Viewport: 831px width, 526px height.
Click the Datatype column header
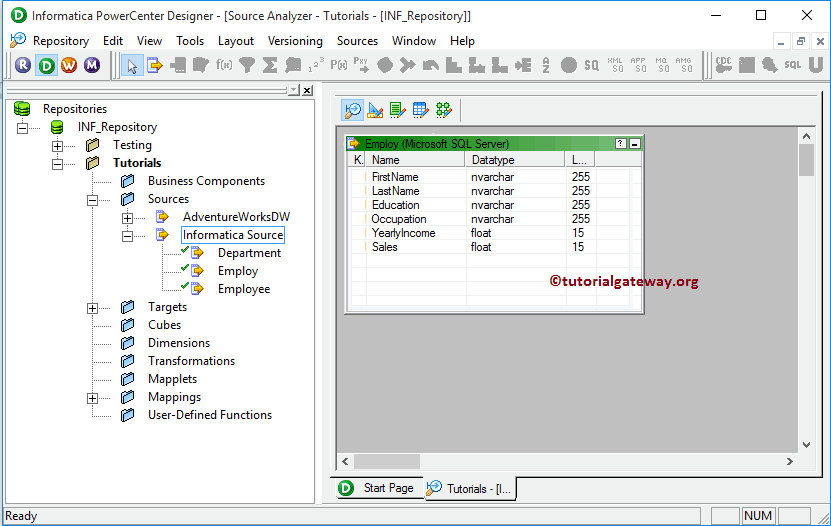tap(515, 159)
